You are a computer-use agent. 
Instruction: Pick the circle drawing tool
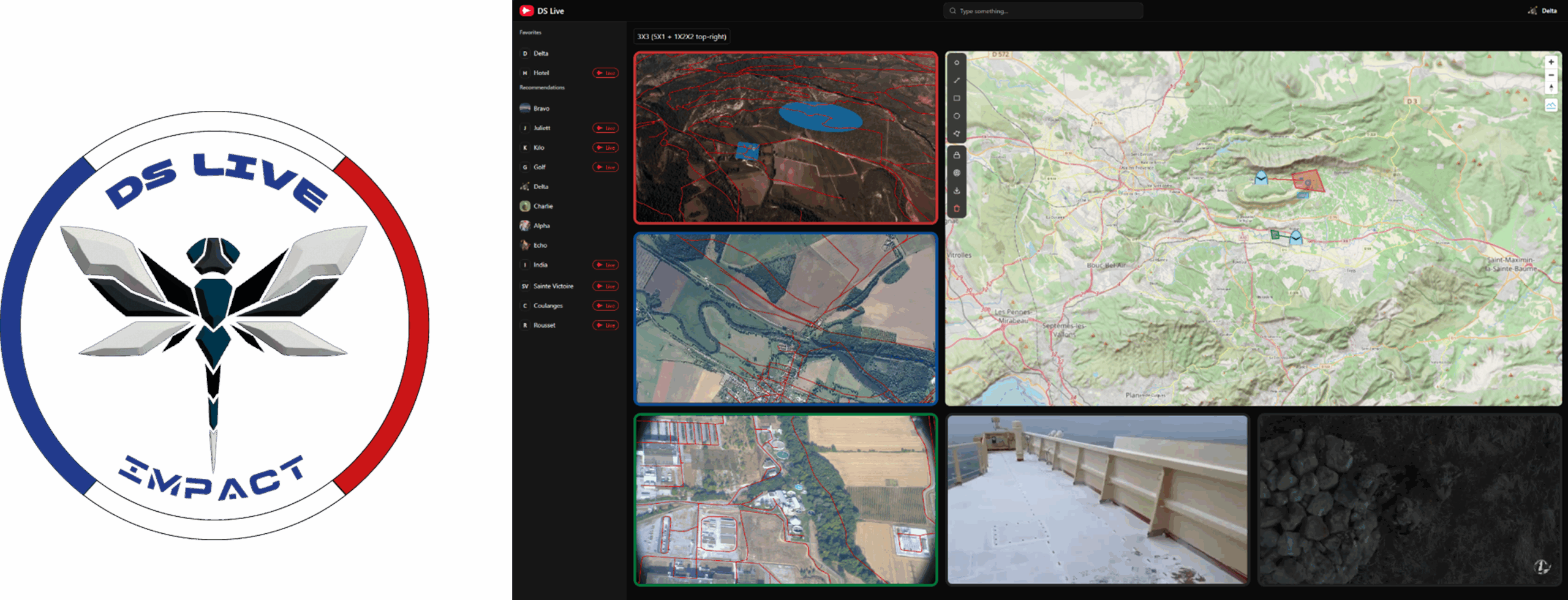(x=956, y=116)
